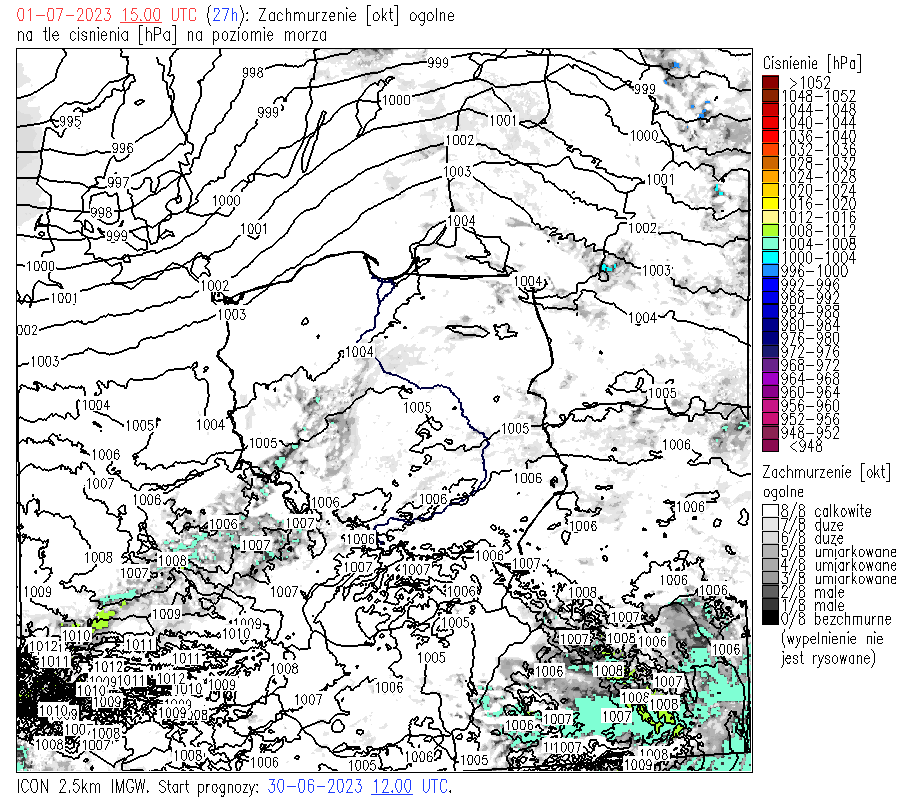Click the 1020-1024 hPa yellow-orange swatch
Viewport: 900px width, 800px height.
770,191
